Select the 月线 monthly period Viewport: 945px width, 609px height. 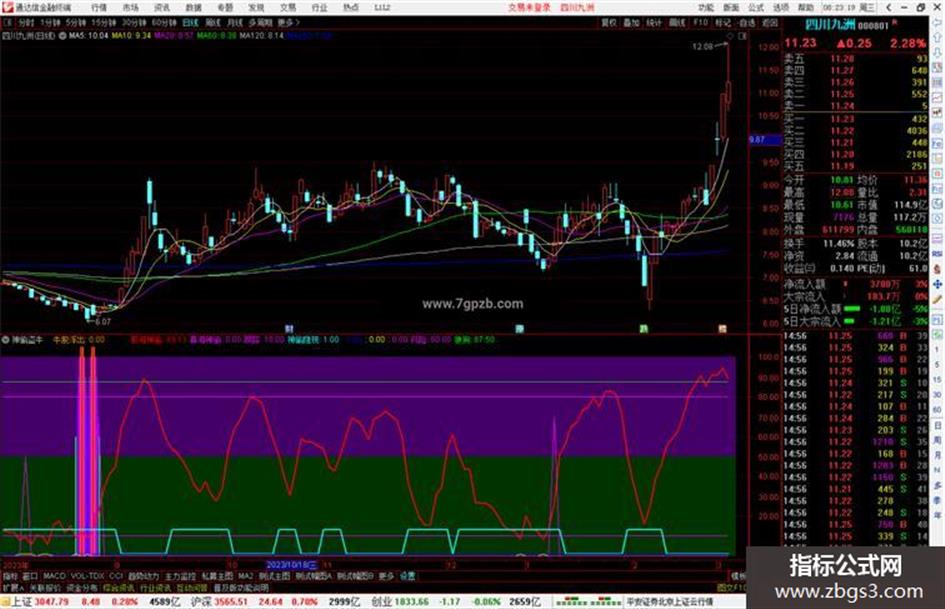[x=234, y=22]
